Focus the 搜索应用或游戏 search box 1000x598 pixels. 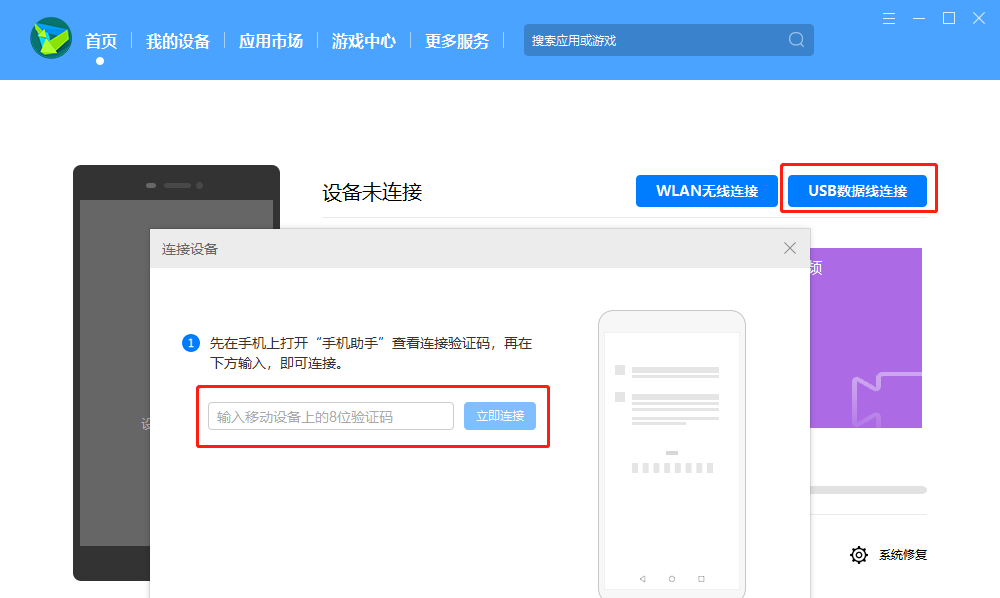tap(655, 40)
